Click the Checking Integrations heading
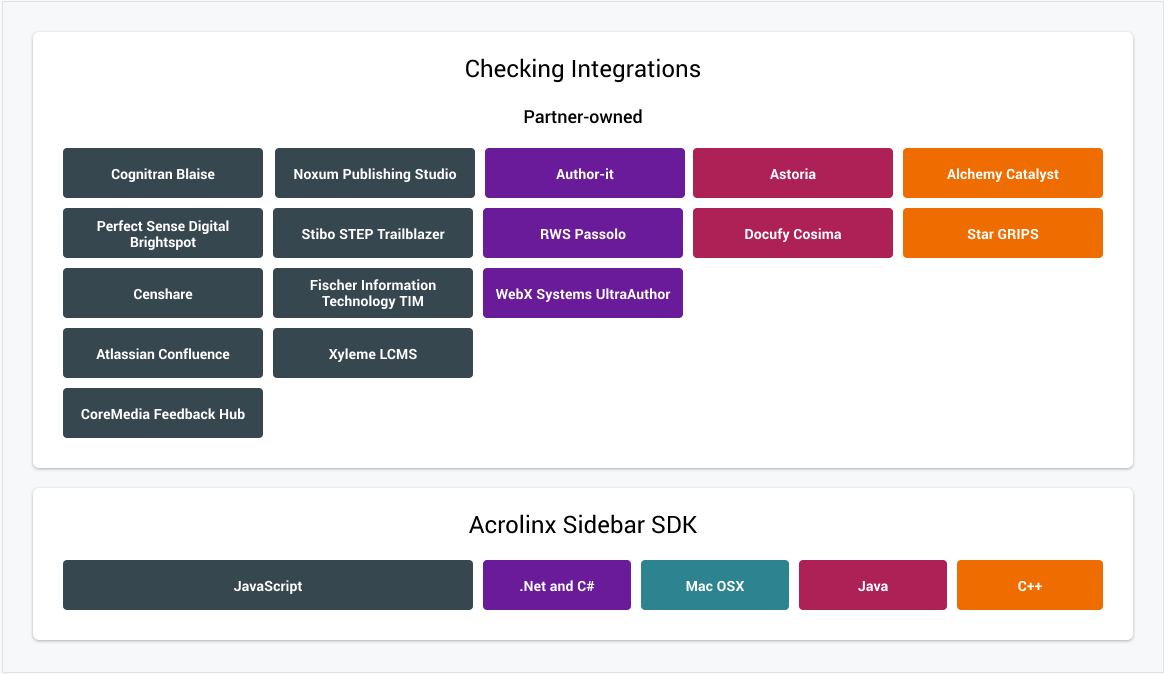The height and width of the screenshot is (674, 1164). pos(583,69)
